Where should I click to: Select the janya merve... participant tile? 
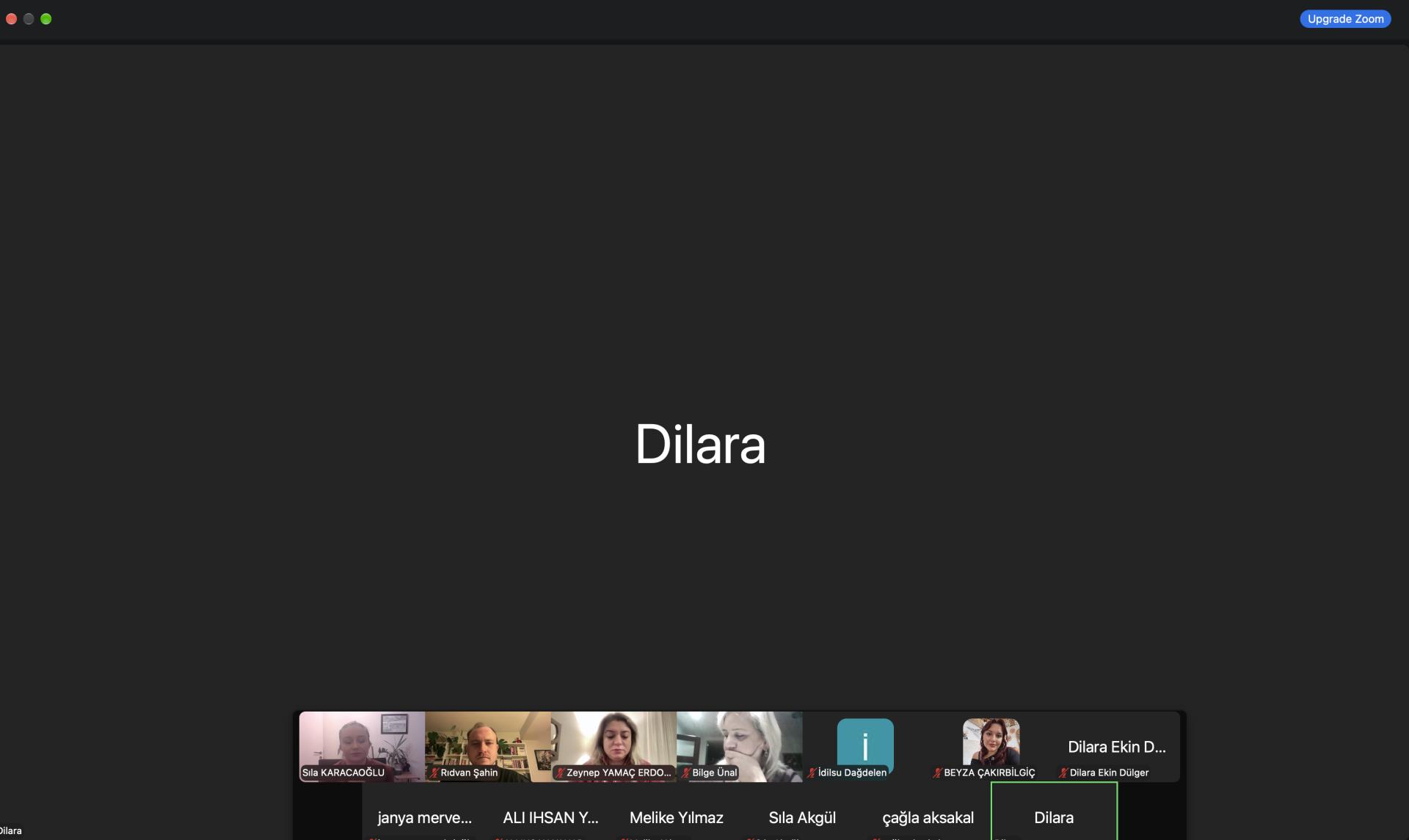click(x=425, y=811)
